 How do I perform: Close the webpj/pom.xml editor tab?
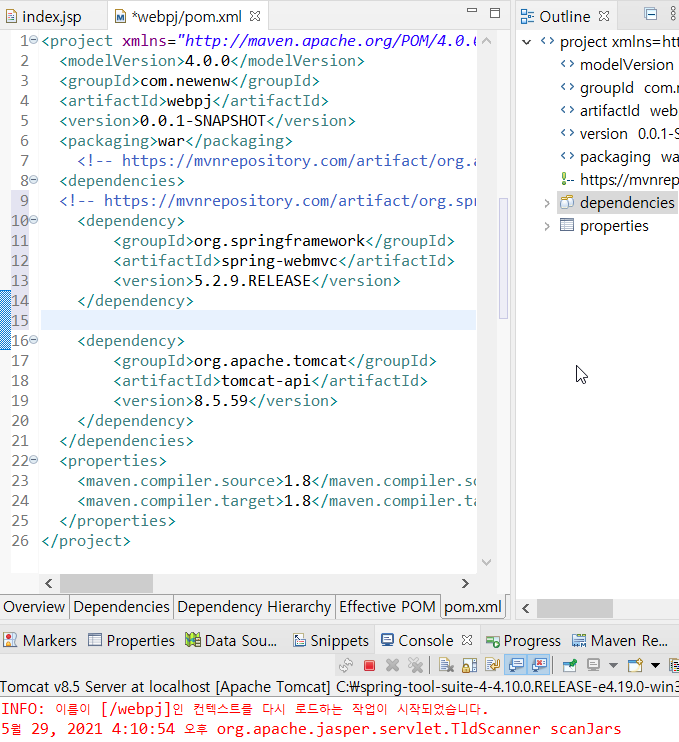click(x=255, y=16)
